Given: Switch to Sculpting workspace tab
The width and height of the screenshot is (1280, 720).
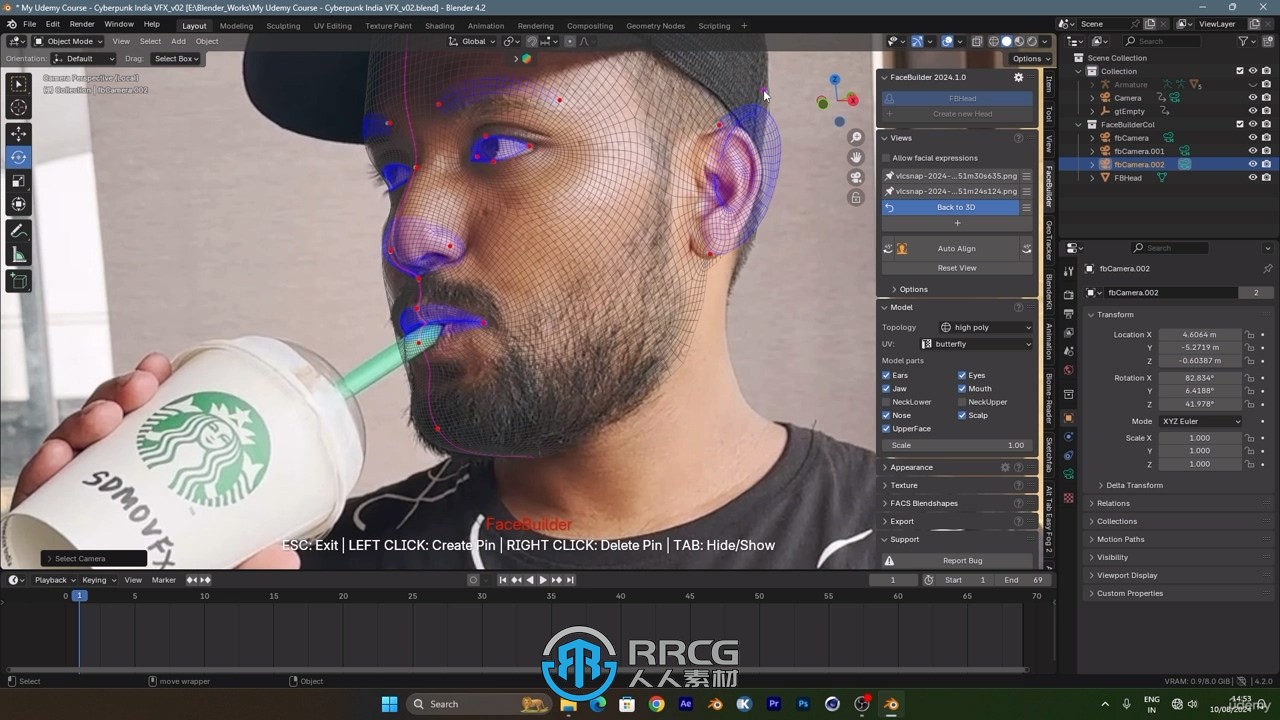Looking at the screenshot, I should tap(283, 26).
